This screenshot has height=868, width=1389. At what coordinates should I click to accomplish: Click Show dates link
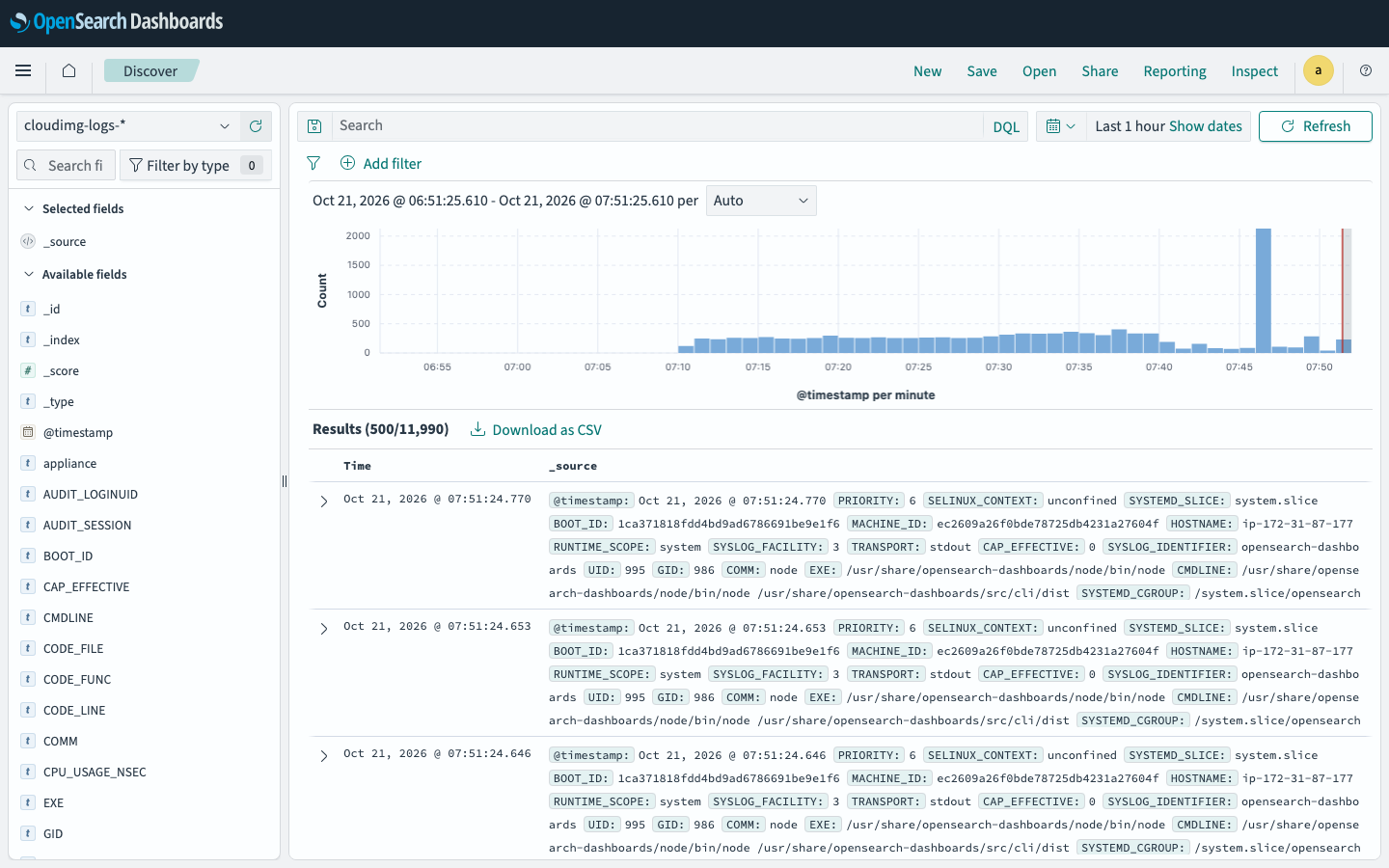tap(1206, 126)
